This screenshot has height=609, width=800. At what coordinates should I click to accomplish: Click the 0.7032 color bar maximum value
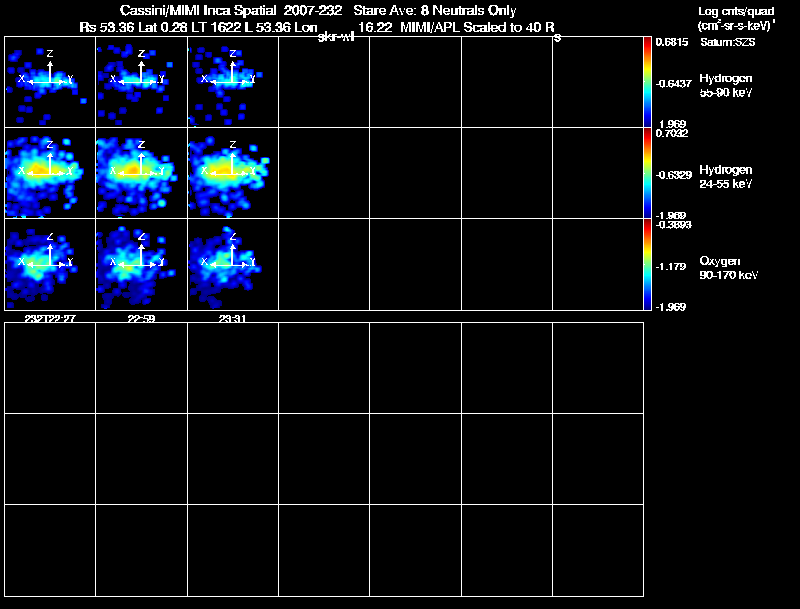[x=672, y=133]
